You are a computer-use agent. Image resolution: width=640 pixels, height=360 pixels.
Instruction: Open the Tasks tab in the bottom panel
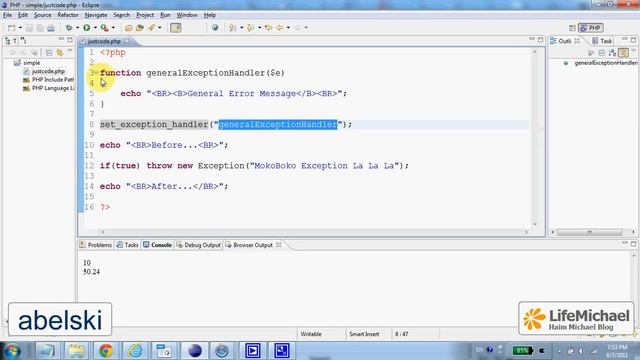point(128,245)
